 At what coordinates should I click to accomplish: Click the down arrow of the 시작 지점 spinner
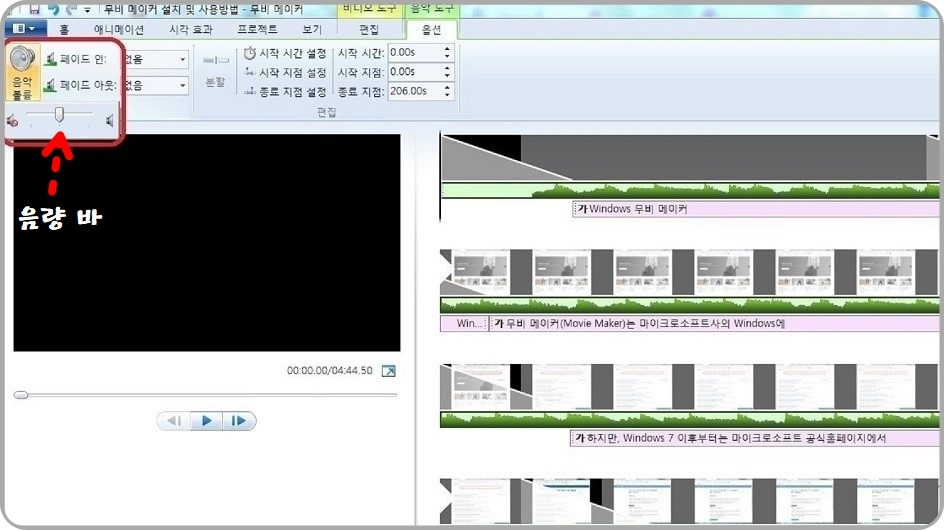(447, 76)
